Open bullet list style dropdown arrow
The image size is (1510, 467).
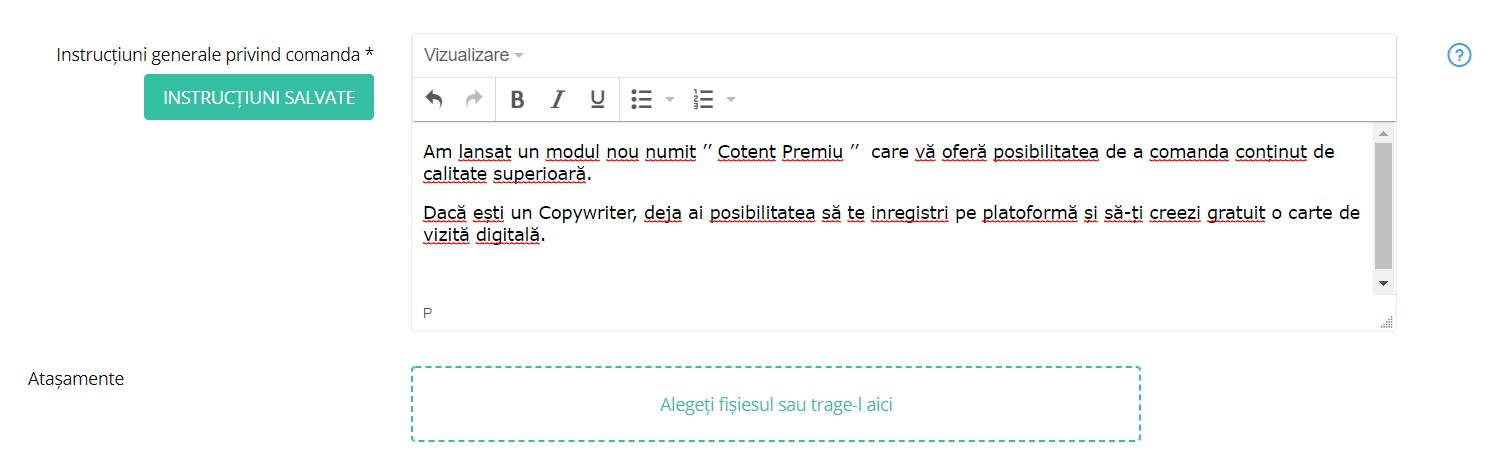point(670,99)
